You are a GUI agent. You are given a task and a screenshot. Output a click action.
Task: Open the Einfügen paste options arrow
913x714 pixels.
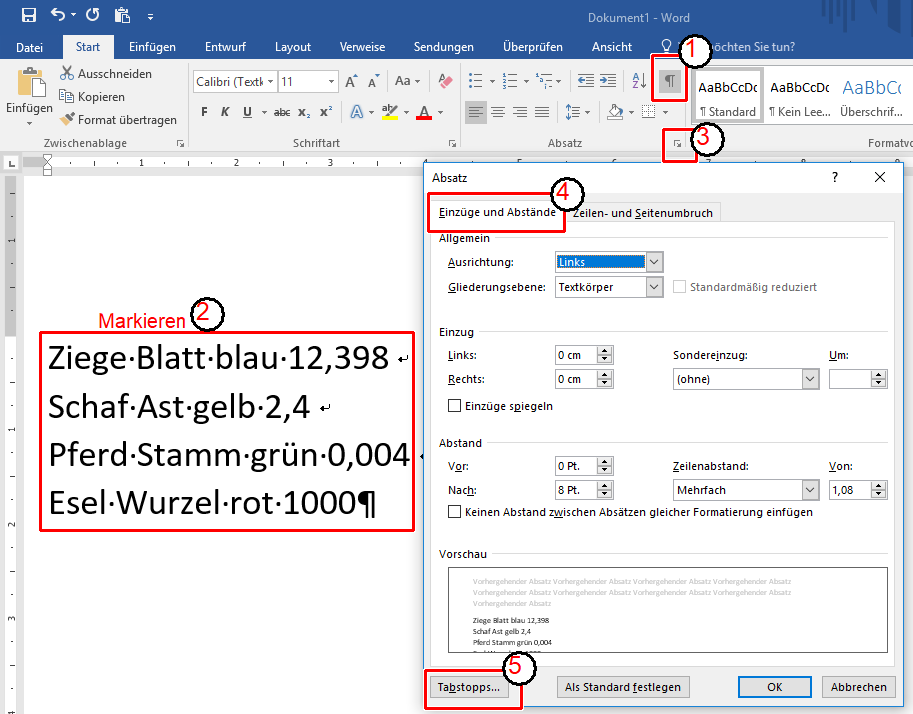click(29, 123)
